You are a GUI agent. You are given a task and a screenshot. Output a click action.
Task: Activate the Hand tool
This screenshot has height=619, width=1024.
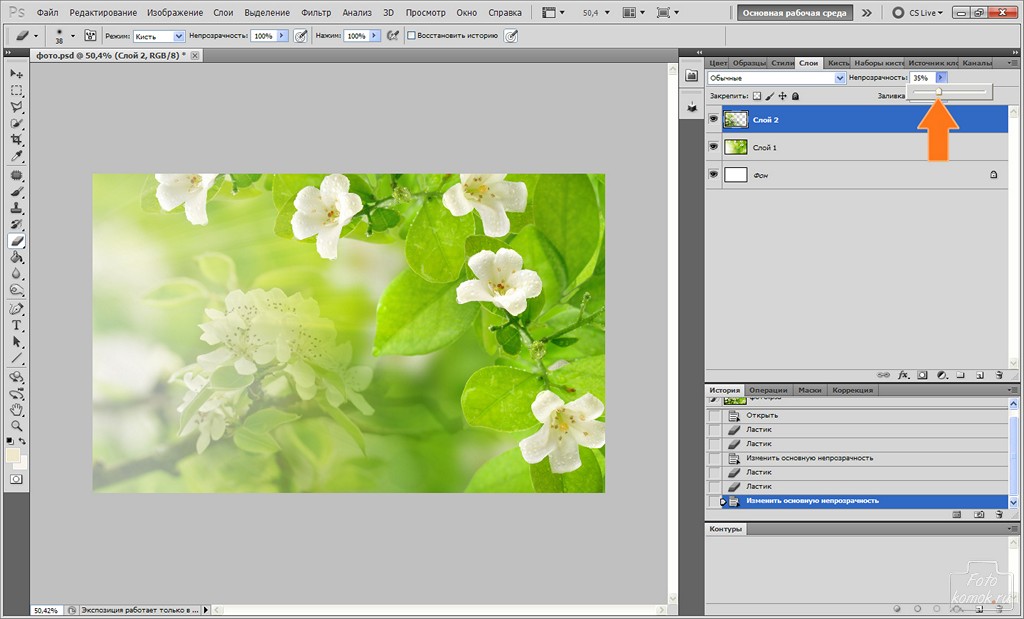point(17,409)
